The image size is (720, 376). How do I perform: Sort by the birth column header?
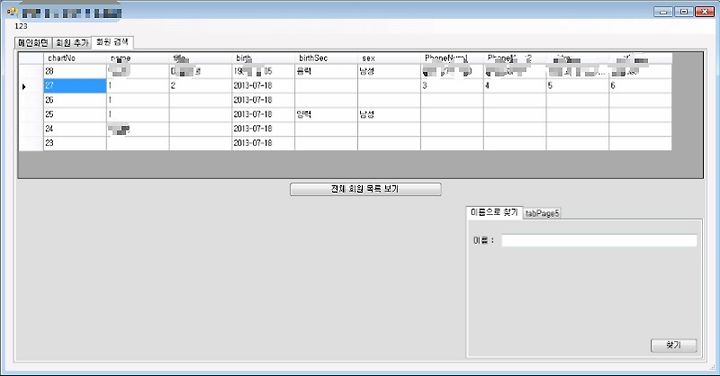click(263, 58)
